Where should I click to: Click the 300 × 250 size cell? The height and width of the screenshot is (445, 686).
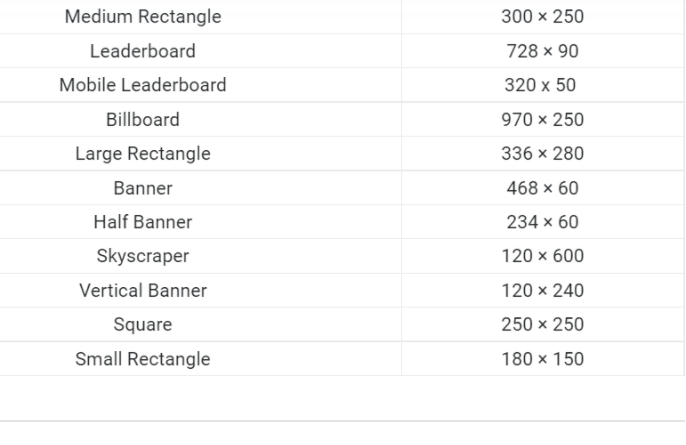coord(542,17)
